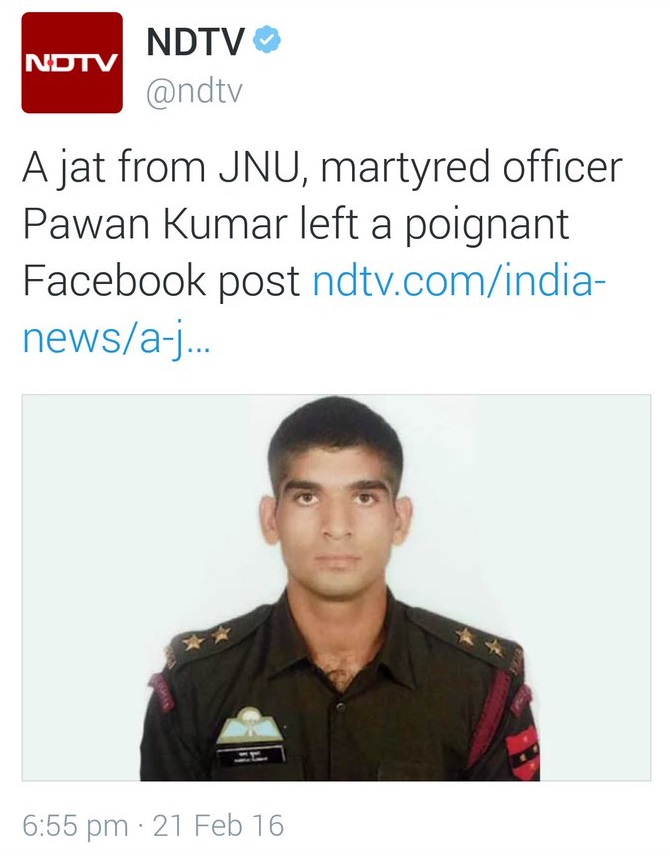Click the words "Facebook post" in tweet

[x=161, y=283]
